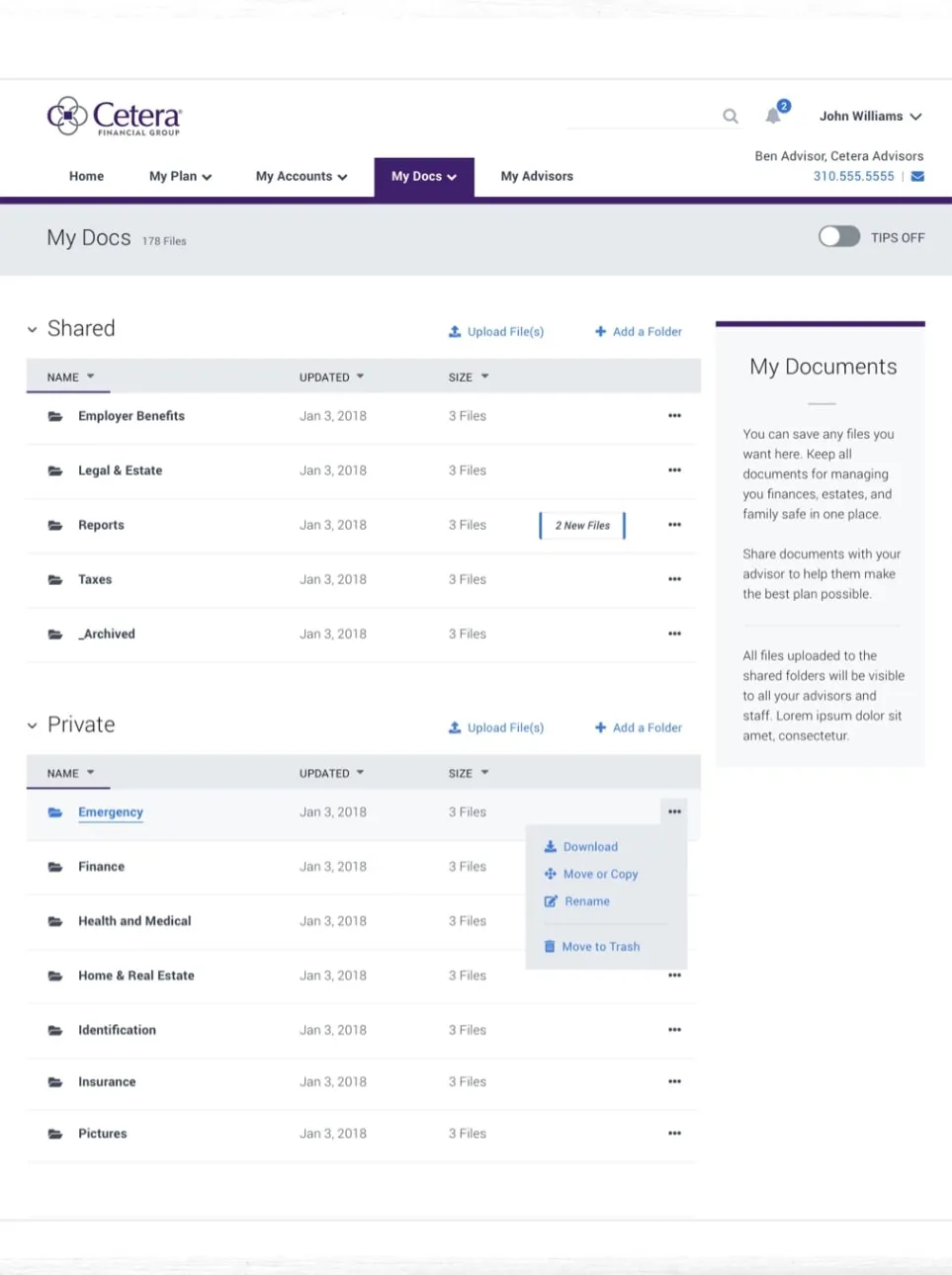
Task: Click the Reports folder icon
Action: point(55,525)
